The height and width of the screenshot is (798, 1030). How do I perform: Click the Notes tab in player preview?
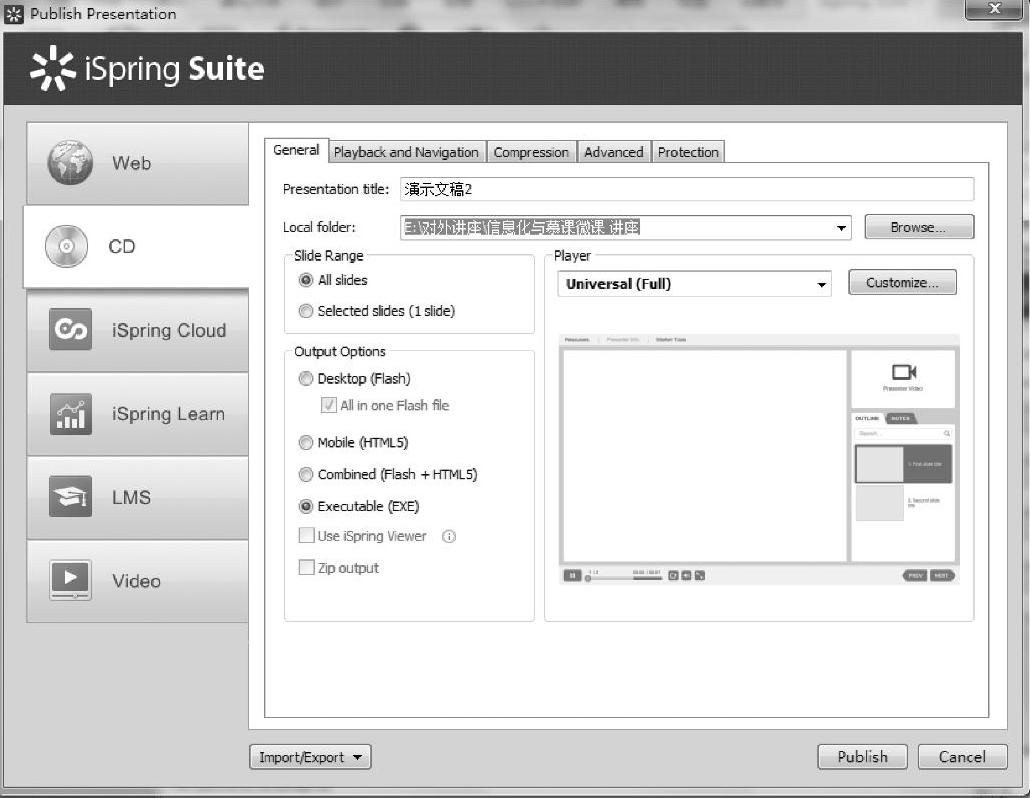click(x=901, y=418)
